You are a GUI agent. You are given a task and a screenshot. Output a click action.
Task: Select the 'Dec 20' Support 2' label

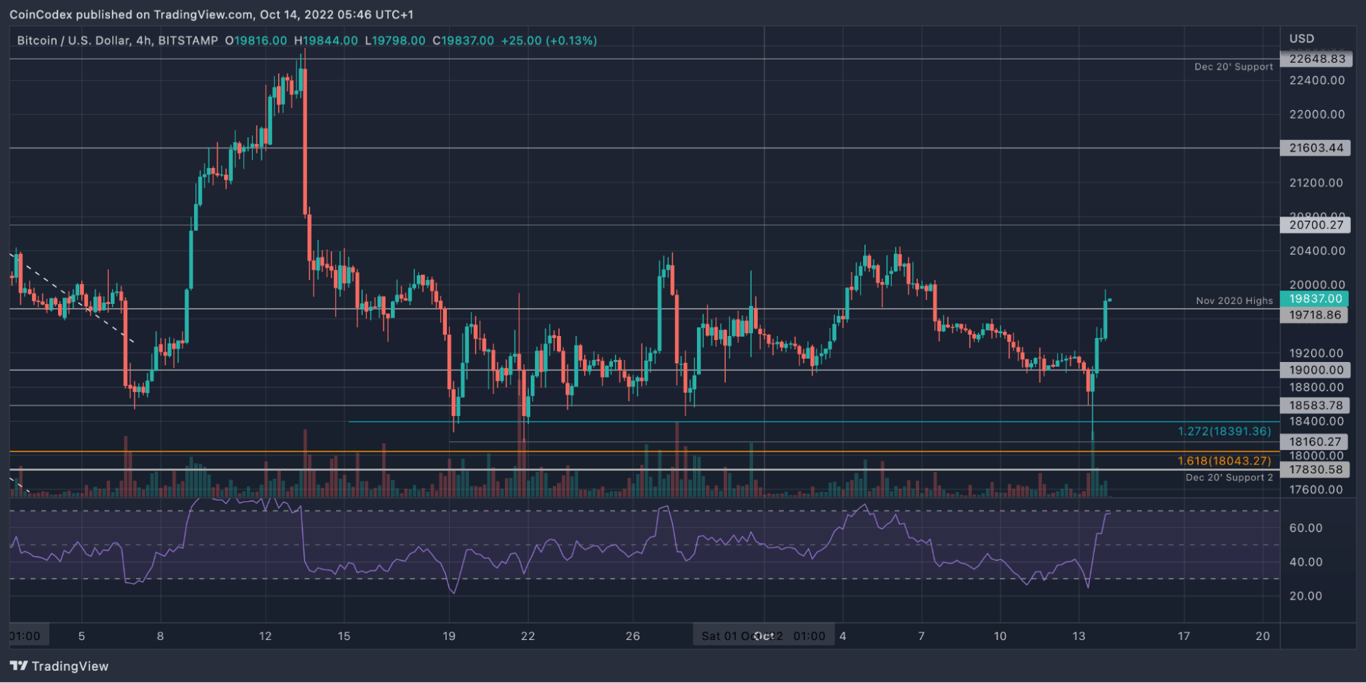click(1232, 479)
